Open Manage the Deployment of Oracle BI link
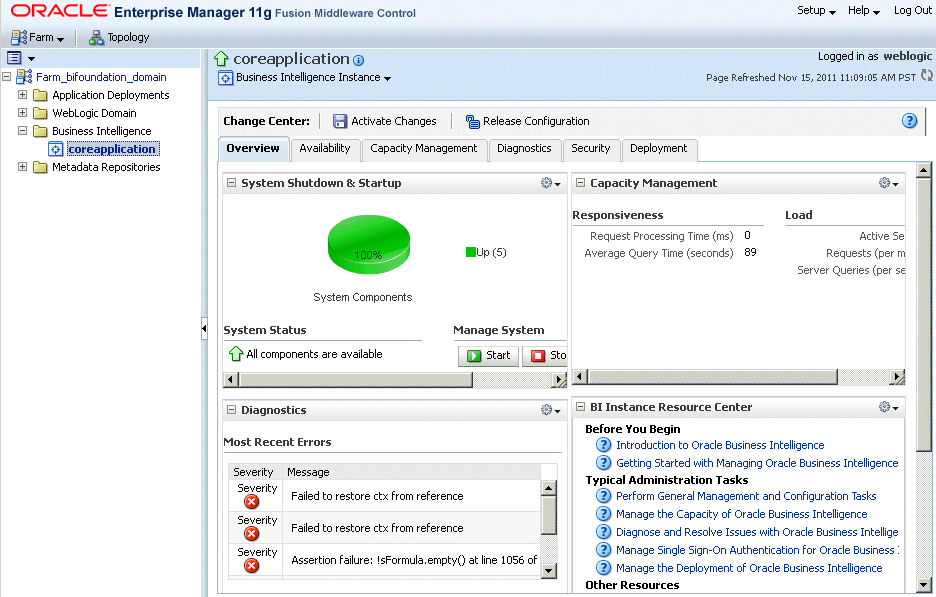Image resolution: width=936 pixels, height=597 pixels. [749, 568]
